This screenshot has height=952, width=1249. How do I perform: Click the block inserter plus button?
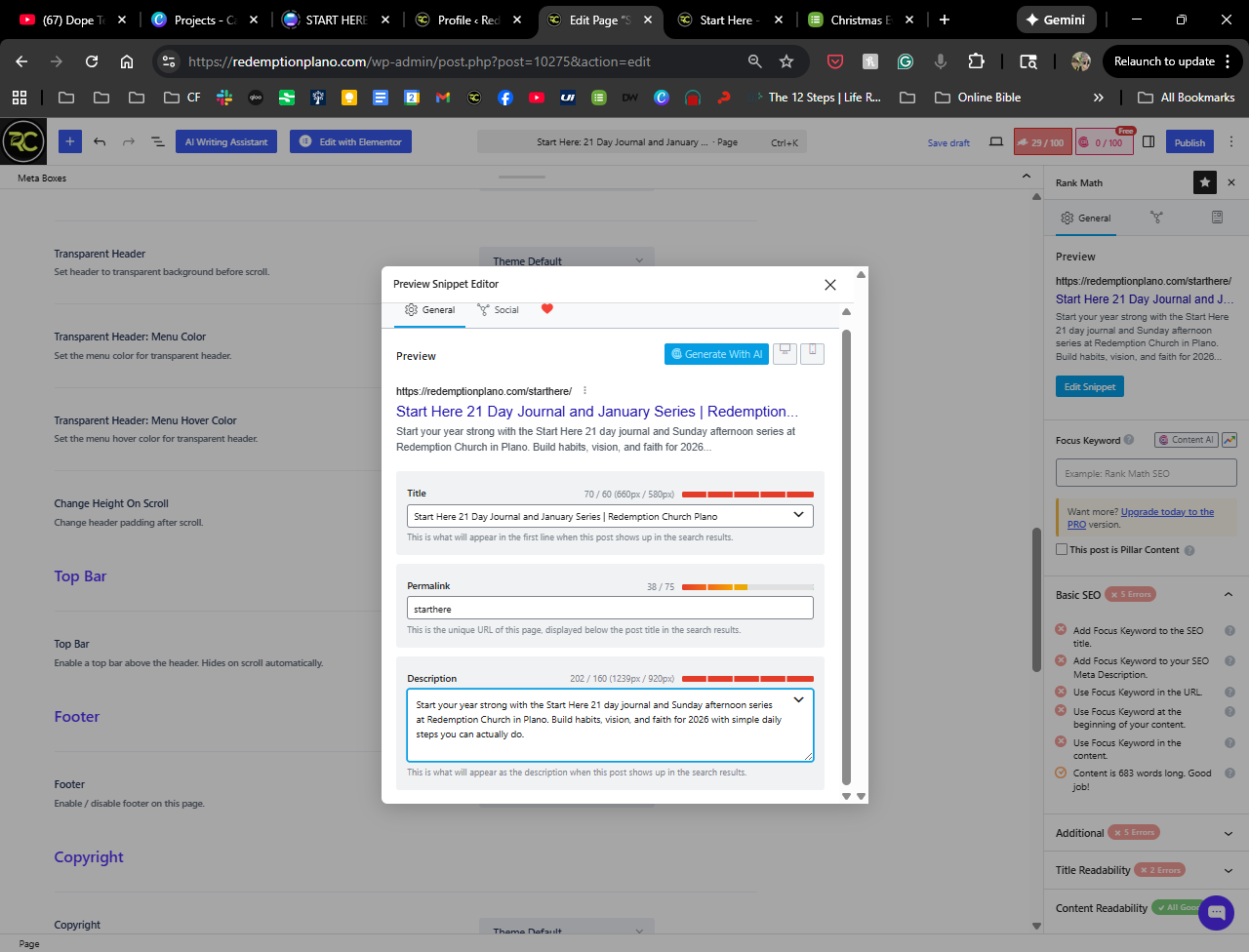coord(70,141)
